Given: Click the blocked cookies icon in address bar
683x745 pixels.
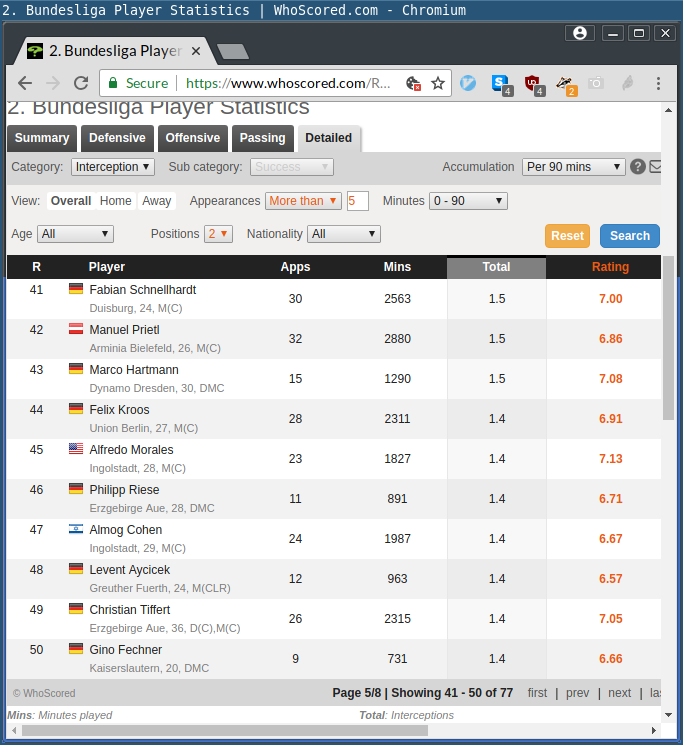Looking at the screenshot, I should tap(413, 84).
